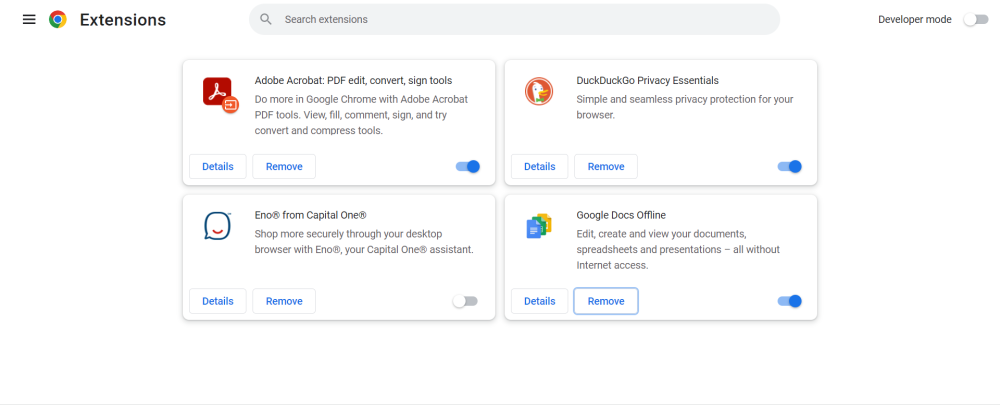Click 'Edit, create and view your documents' description
Viewport: 1000px width, 407px height.
click(678, 249)
